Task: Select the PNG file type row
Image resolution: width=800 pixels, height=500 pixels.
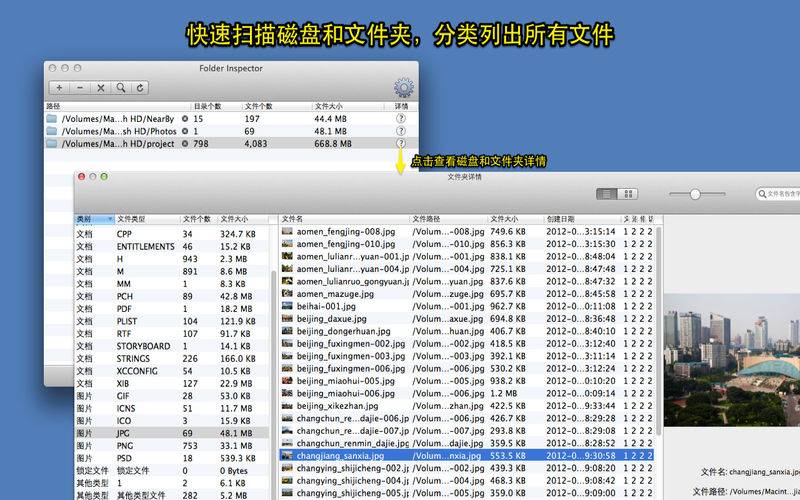Action: pyautogui.click(x=170, y=446)
